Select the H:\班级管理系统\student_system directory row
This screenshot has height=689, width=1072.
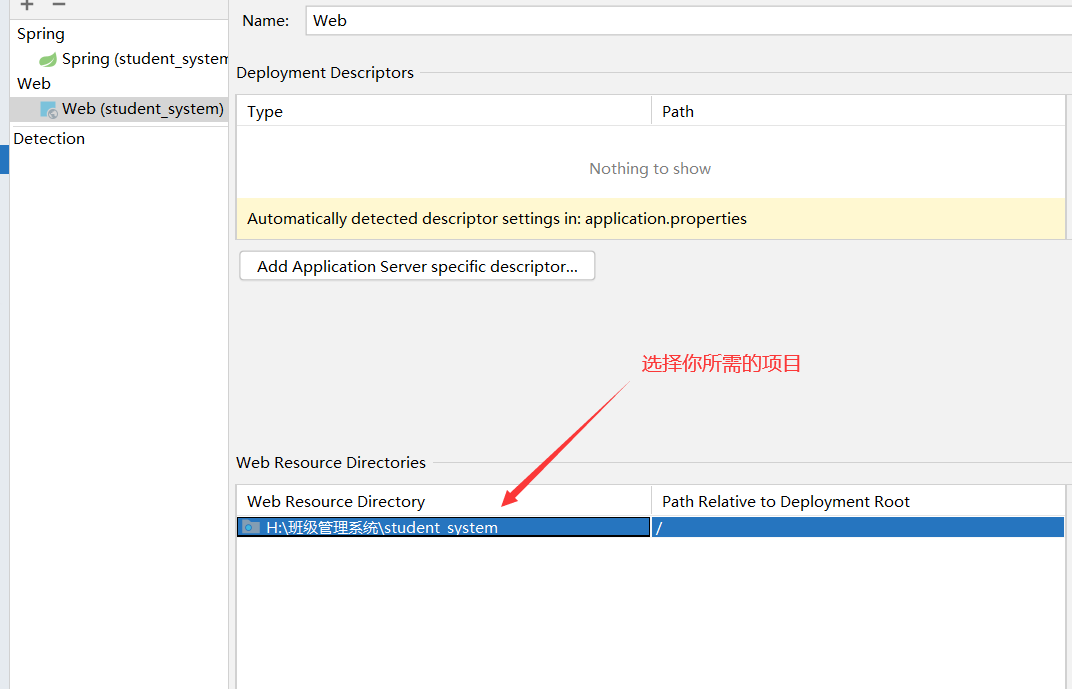[443, 527]
